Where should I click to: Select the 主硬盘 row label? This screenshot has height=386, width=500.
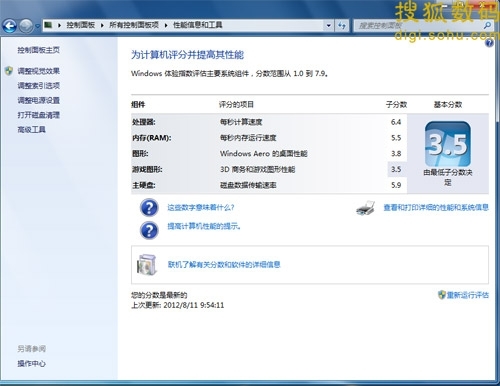[x=144, y=185]
